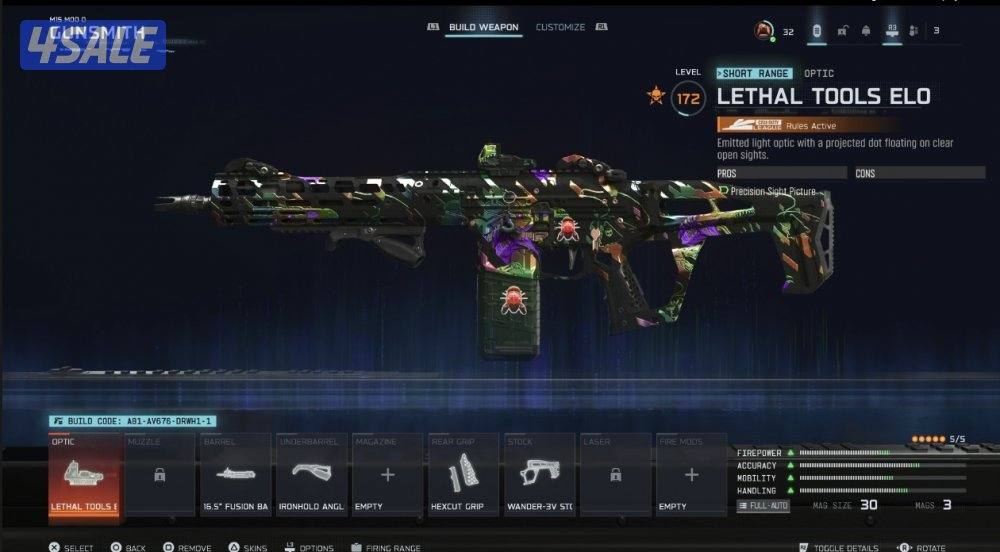Screen dimensions: 1000x552
Task: Click the Pros header
Action: point(782,173)
